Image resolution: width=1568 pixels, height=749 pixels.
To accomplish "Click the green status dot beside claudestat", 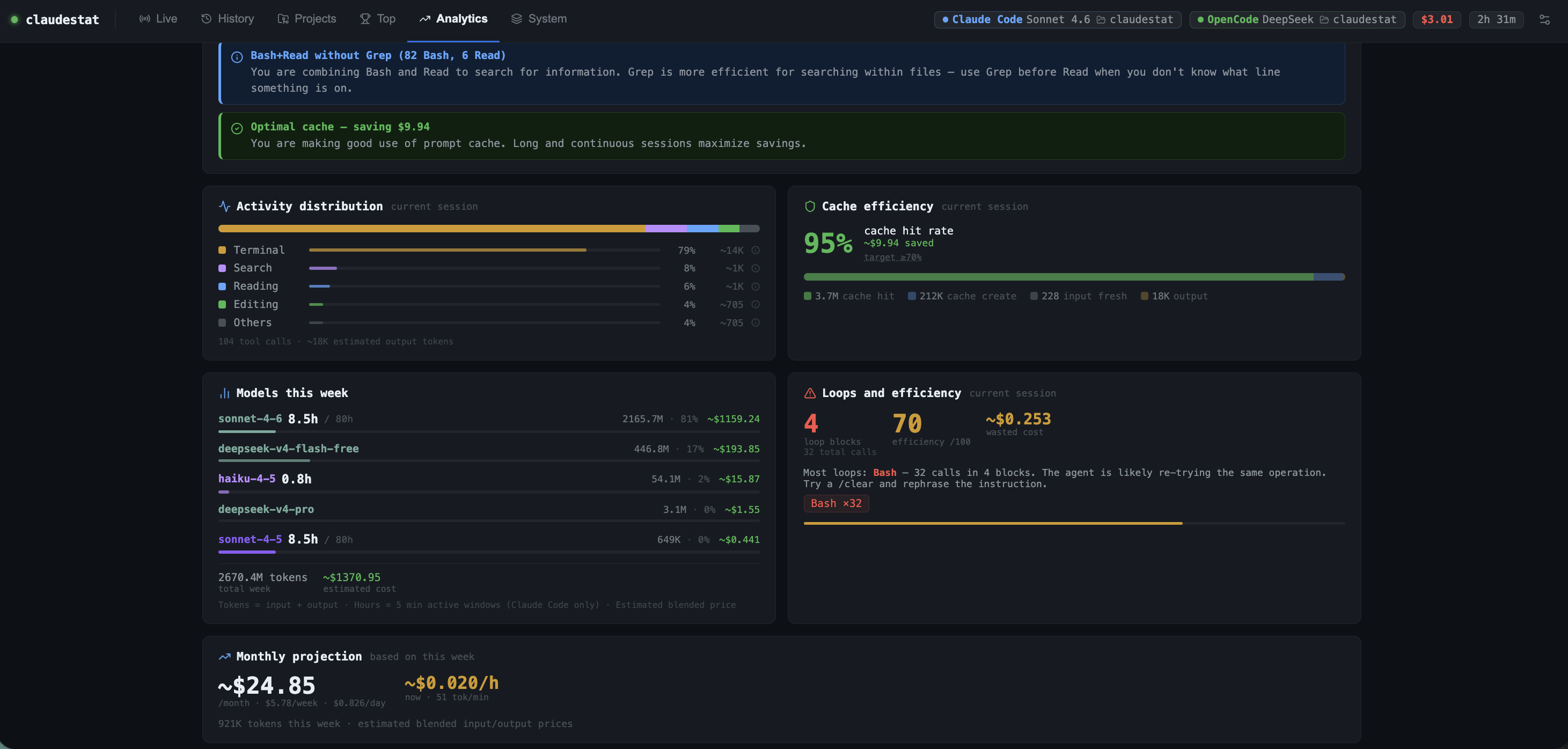I will [x=14, y=19].
